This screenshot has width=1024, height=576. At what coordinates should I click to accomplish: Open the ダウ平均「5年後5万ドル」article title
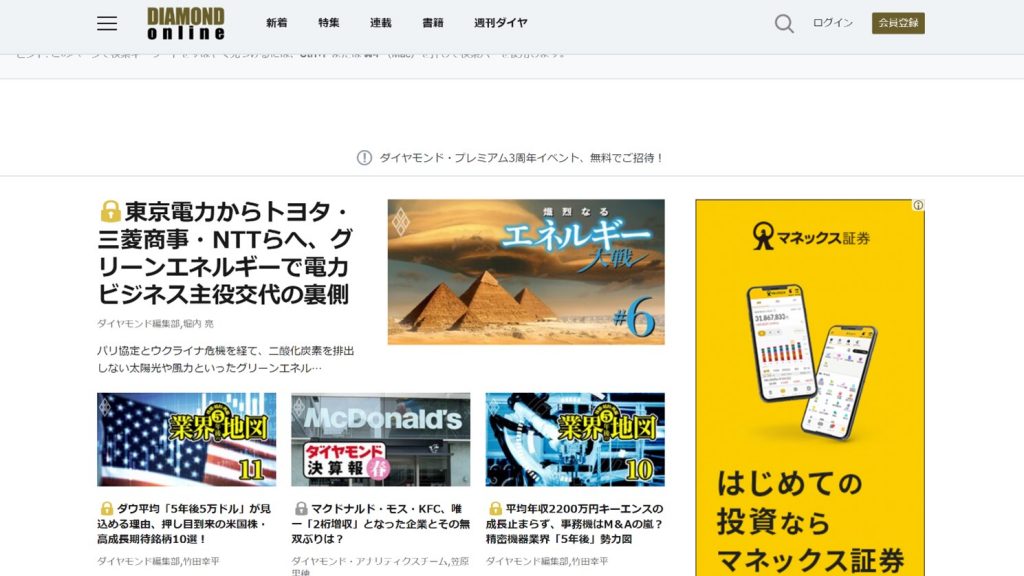185,524
